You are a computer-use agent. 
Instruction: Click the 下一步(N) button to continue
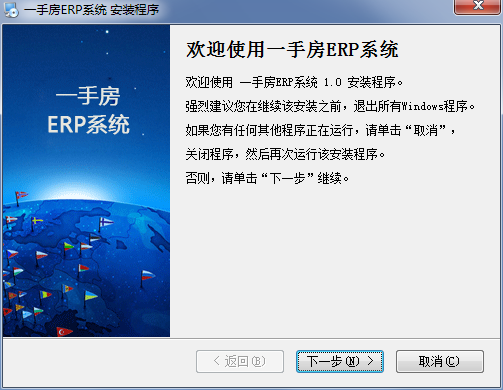tap(340, 361)
